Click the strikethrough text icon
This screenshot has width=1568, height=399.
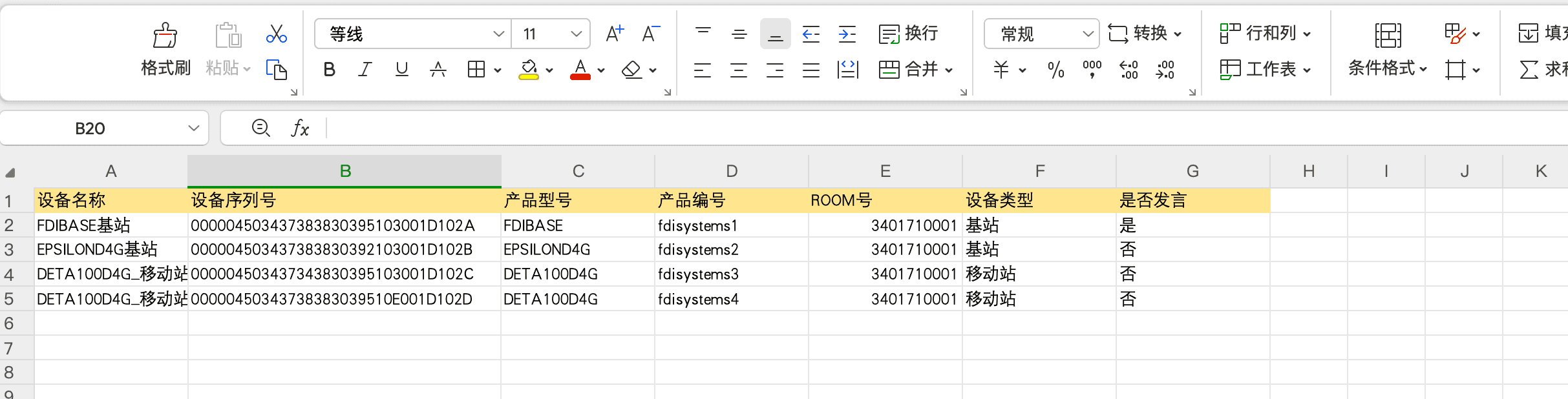pyautogui.click(x=438, y=70)
